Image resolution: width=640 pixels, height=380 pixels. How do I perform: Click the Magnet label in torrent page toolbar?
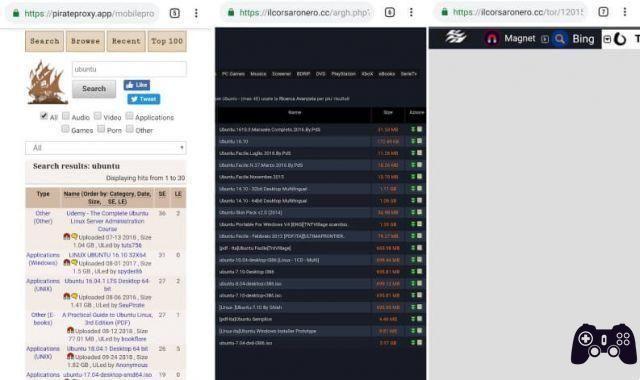(x=520, y=39)
